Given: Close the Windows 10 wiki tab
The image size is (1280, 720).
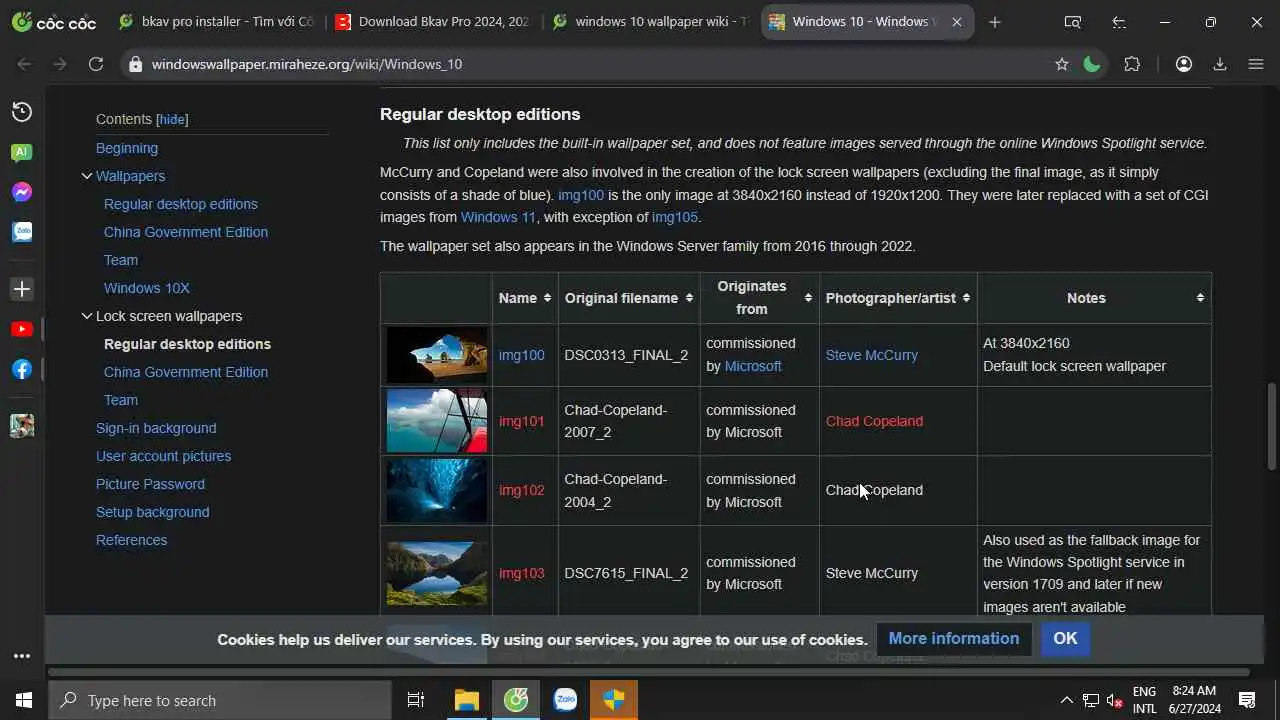Looking at the screenshot, I should [x=957, y=22].
